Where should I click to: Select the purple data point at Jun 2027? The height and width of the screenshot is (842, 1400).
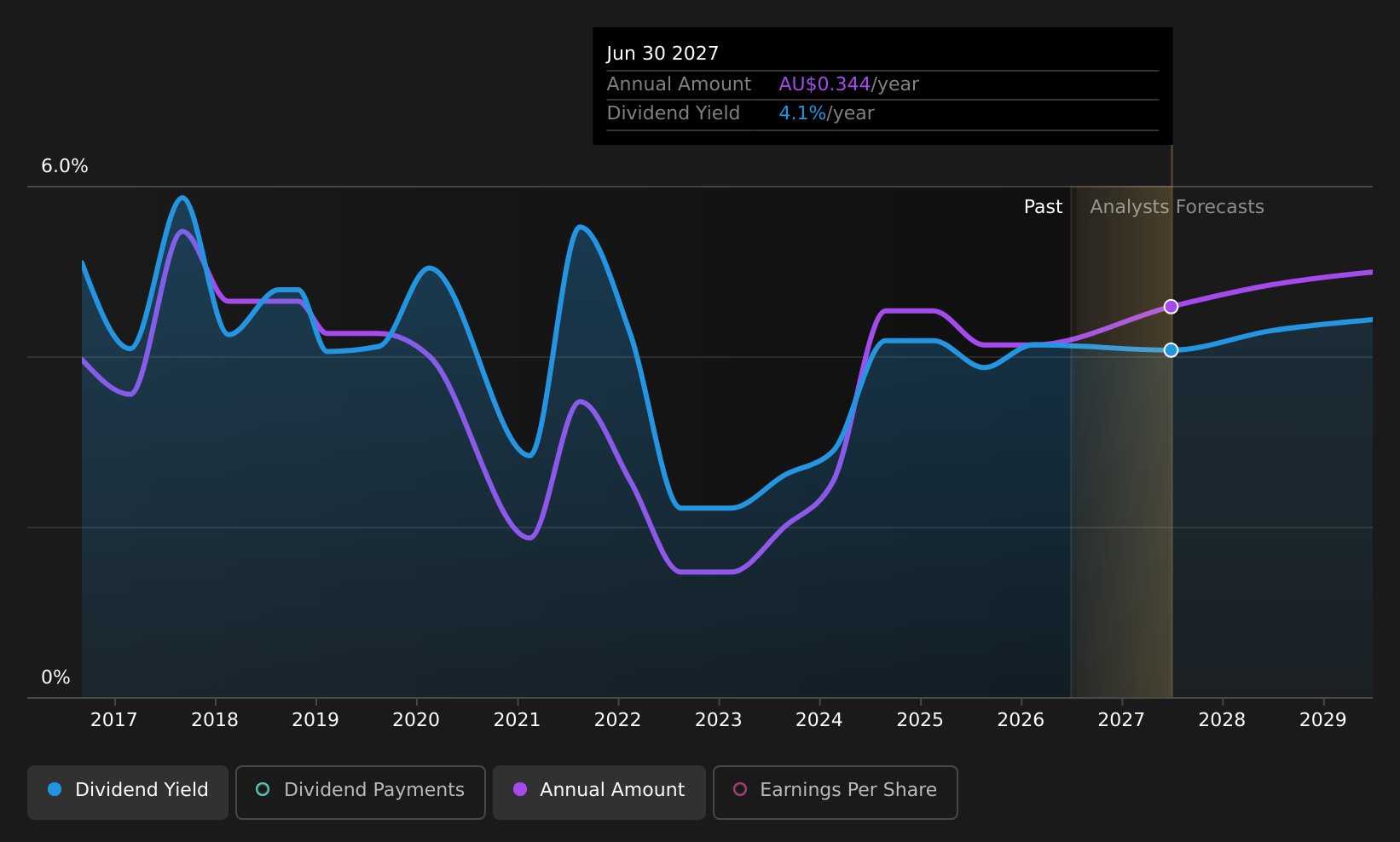coord(1171,307)
